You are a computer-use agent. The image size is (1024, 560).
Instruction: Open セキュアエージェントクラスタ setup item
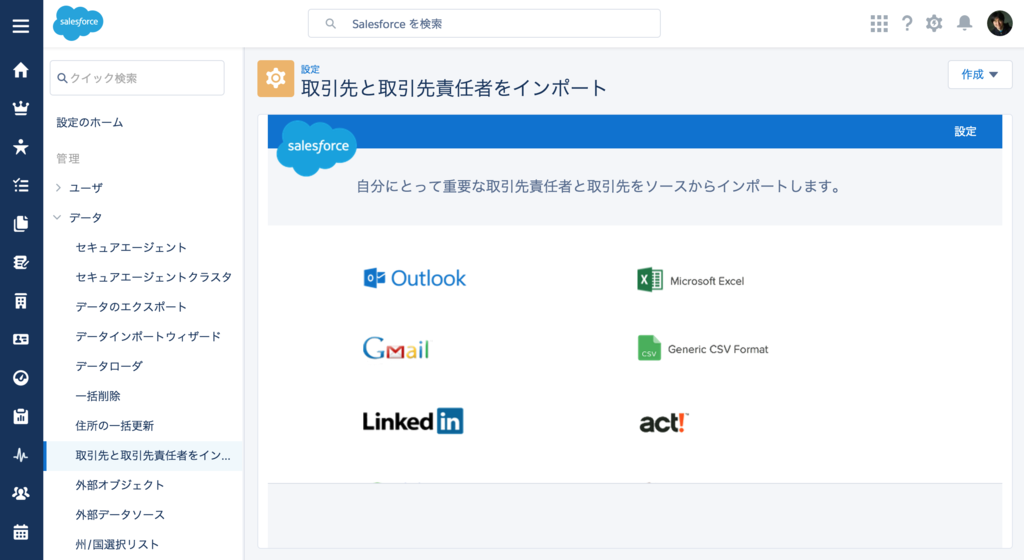coord(153,277)
